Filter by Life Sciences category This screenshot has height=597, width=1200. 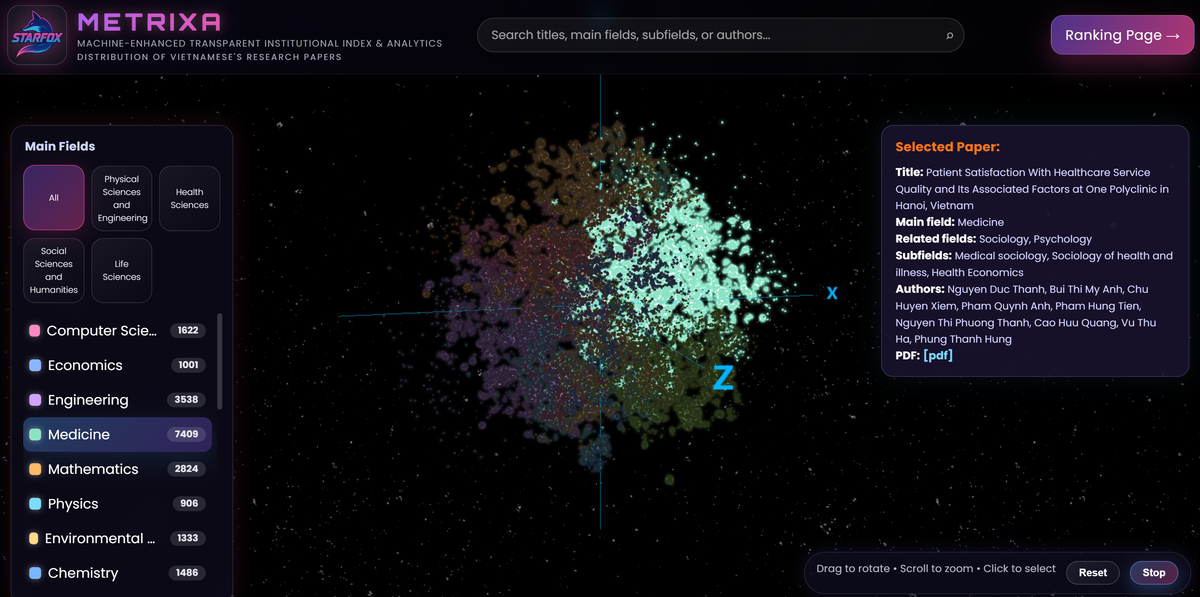[x=122, y=270]
